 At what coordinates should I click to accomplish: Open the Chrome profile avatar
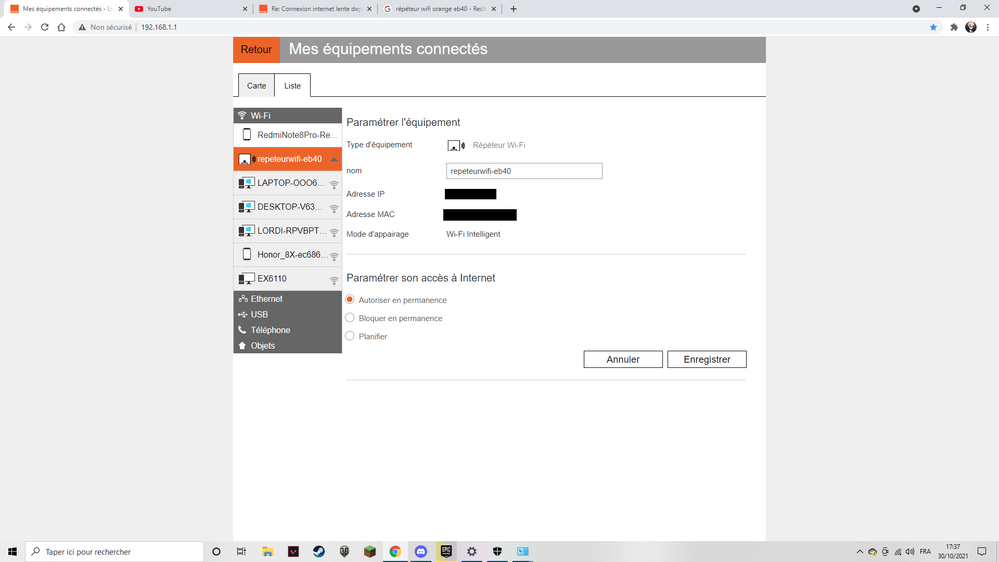[x=971, y=27]
